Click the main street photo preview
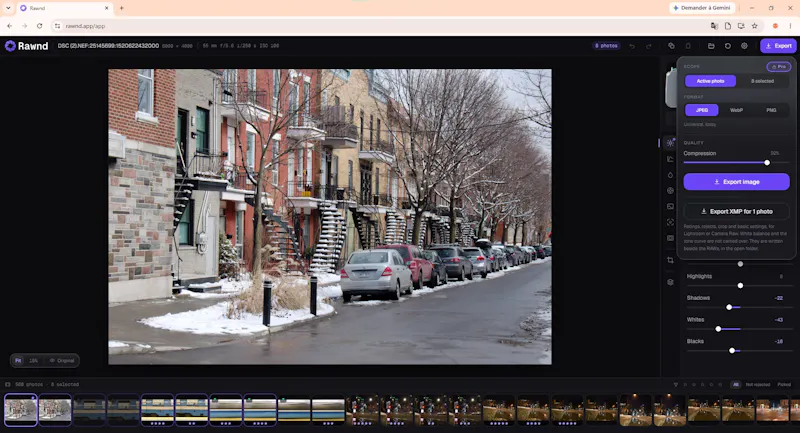Viewport: 800px width, 433px height. click(x=330, y=217)
